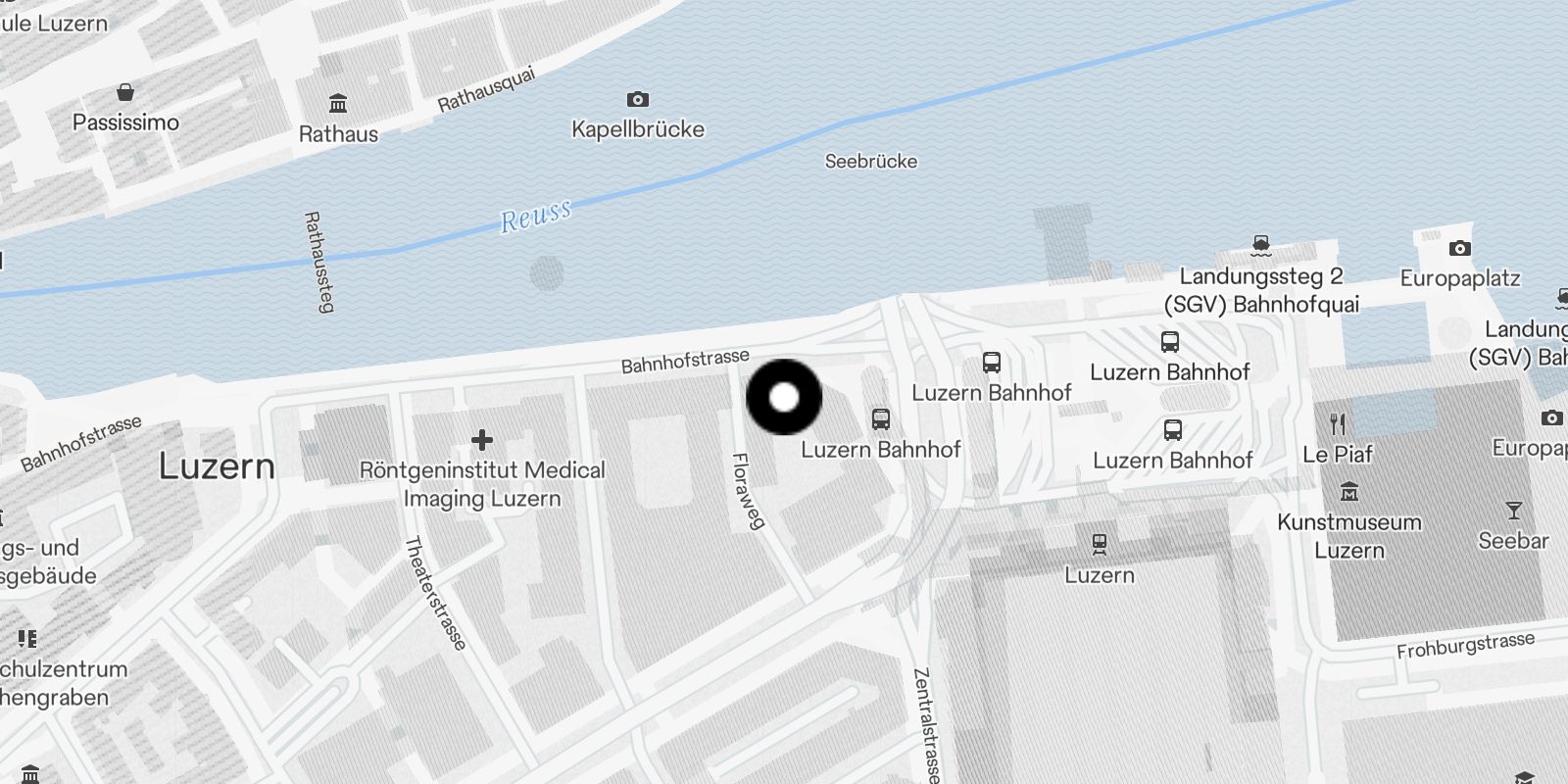Viewport: 1568px width, 784px height.
Task: Click the Theaterstrasse street label
Action: point(436,593)
